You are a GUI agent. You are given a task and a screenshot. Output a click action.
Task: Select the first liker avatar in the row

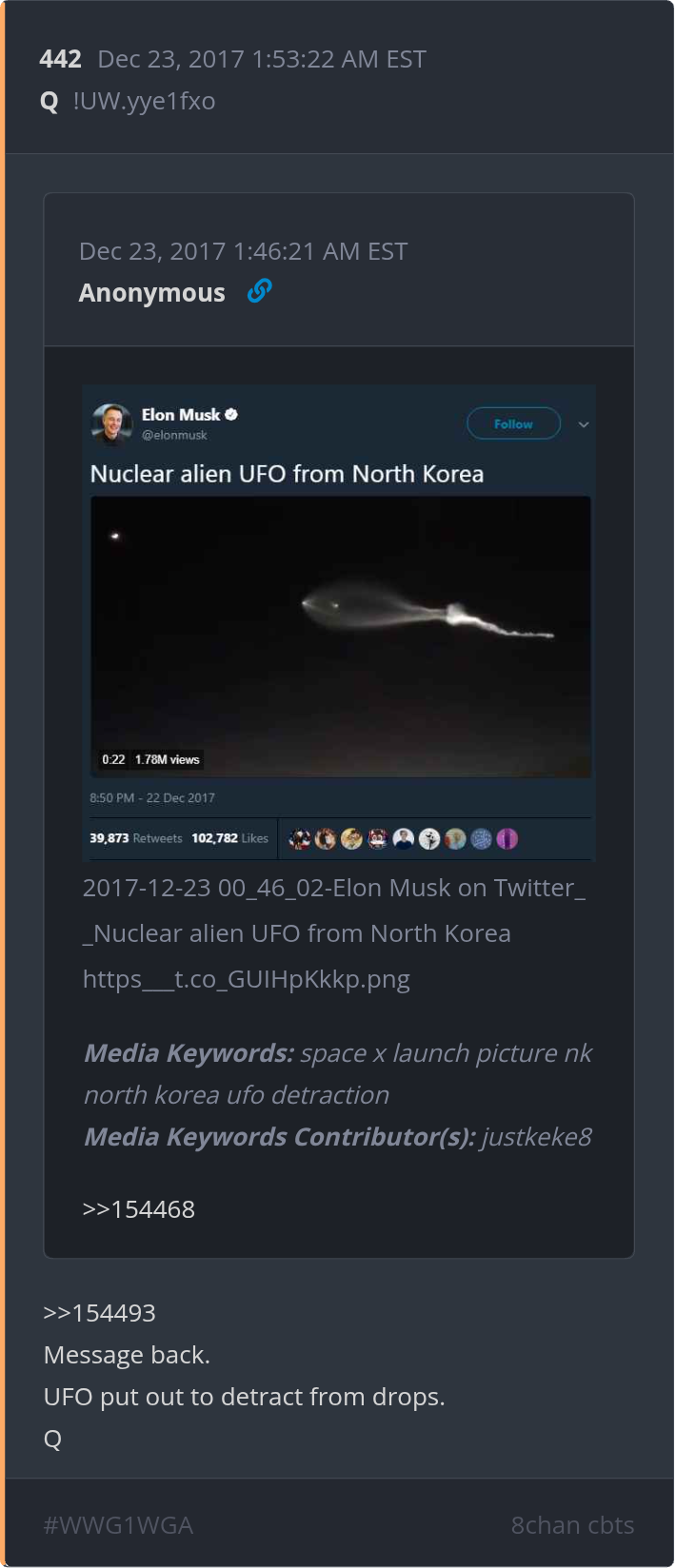click(300, 838)
